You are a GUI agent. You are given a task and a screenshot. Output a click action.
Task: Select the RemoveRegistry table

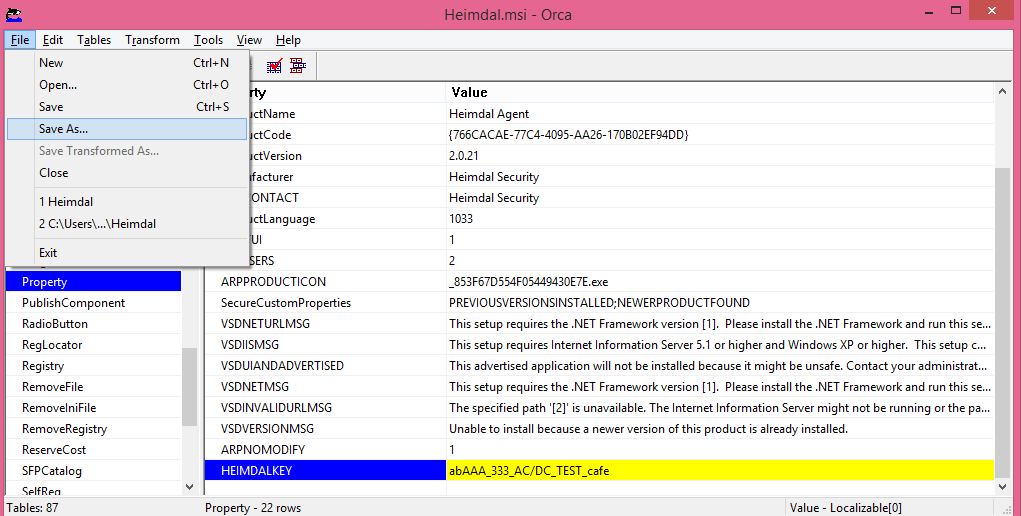pos(93,429)
